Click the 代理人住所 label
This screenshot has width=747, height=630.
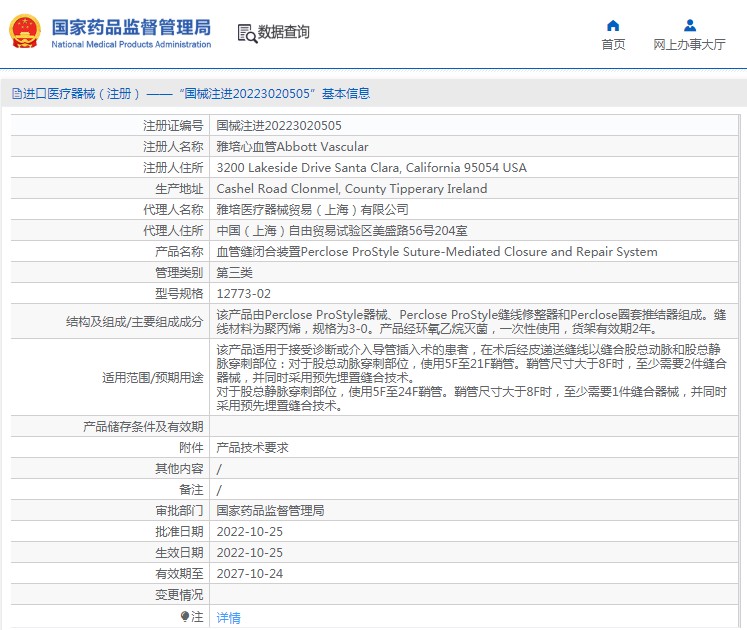point(173,231)
